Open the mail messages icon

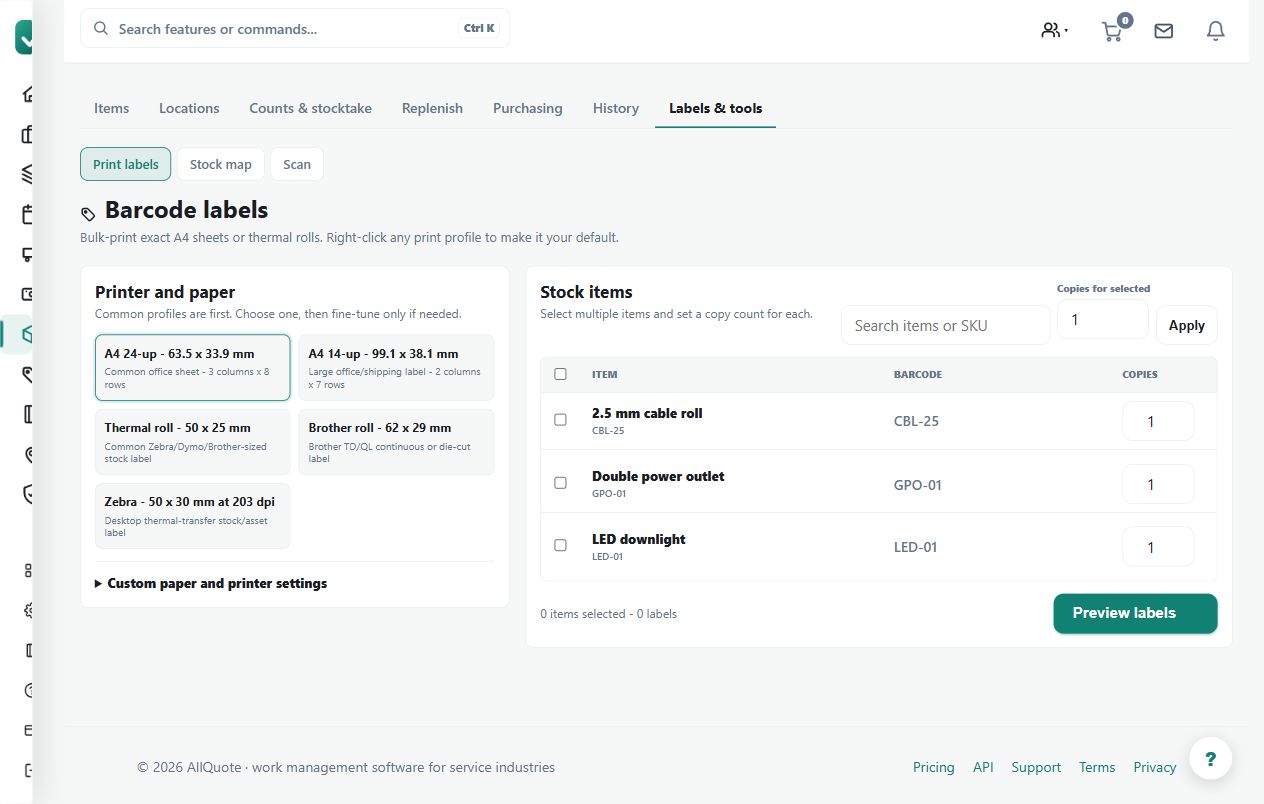pos(1164,30)
